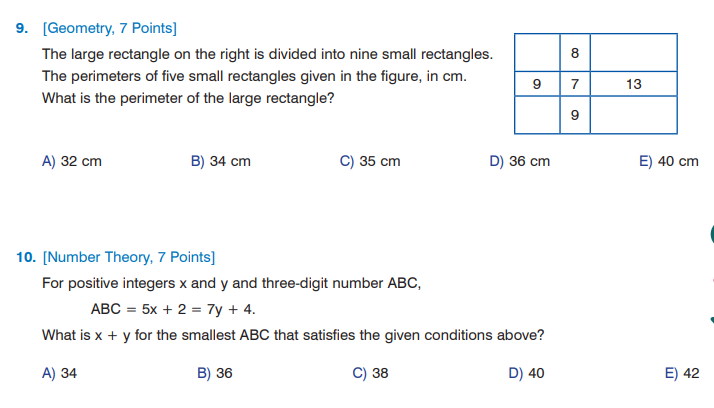Click the question number 10 label

(27, 257)
